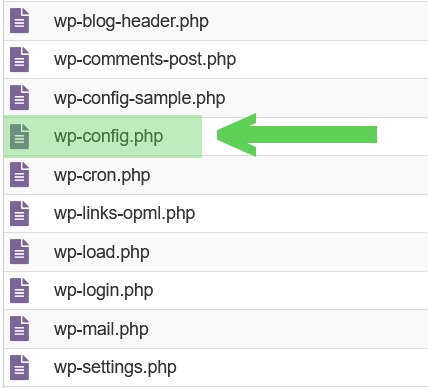
Task: Click the green arrow pointing to wp-config.php
Action: pyautogui.click(x=297, y=135)
